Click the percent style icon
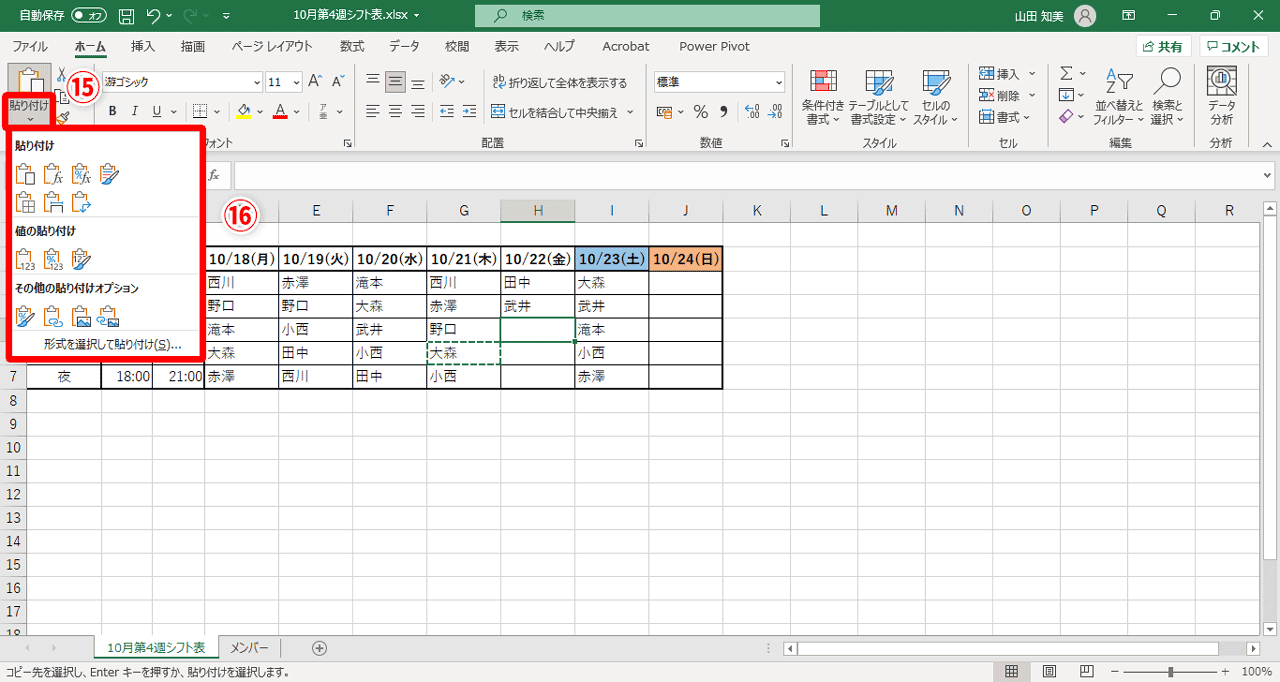This screenshot has width=1280, height=682. coord(700,111)
